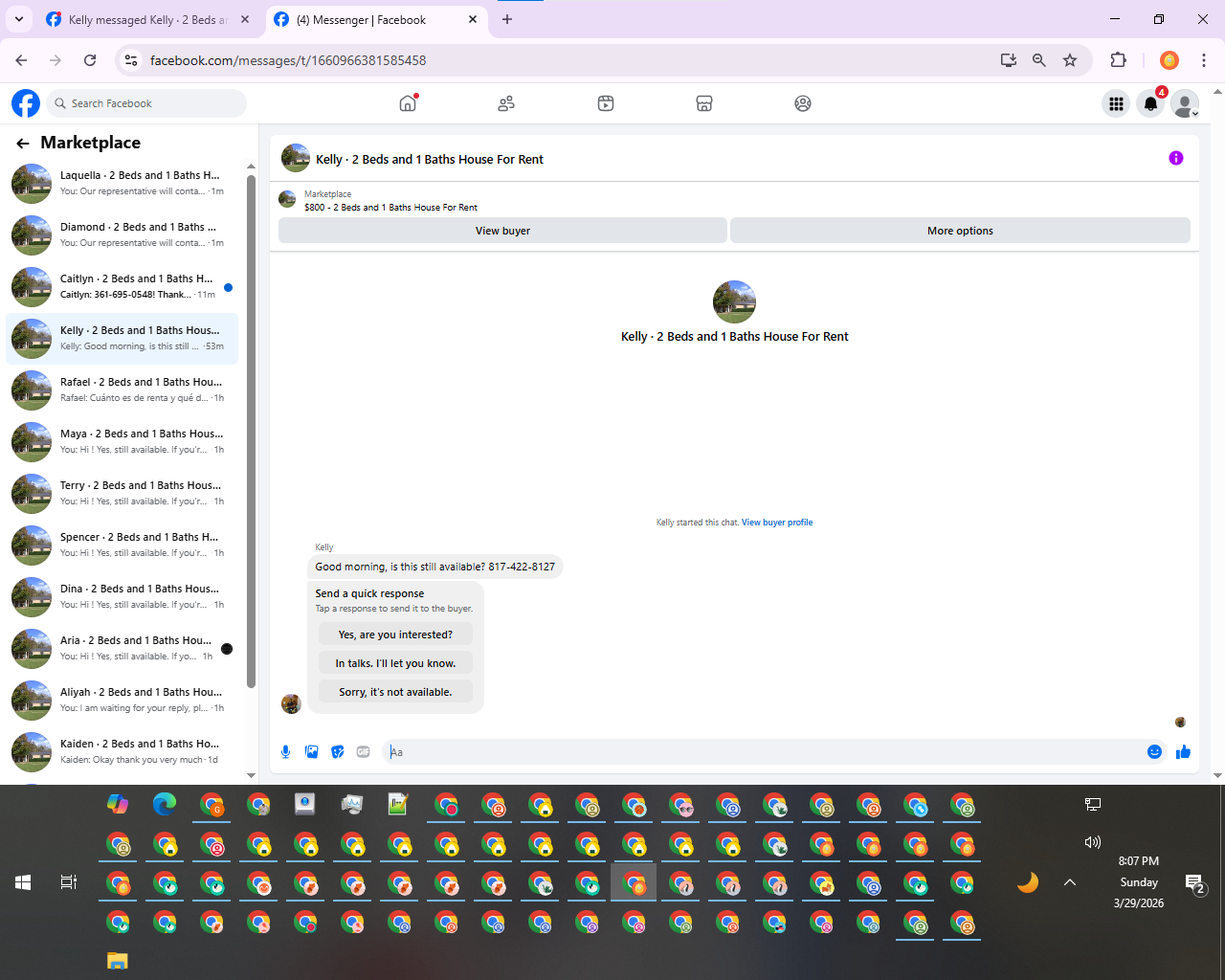Viewport: 1225px width, 980px height.
Task: Open Dina's conversation
Action: pos(122,596)
